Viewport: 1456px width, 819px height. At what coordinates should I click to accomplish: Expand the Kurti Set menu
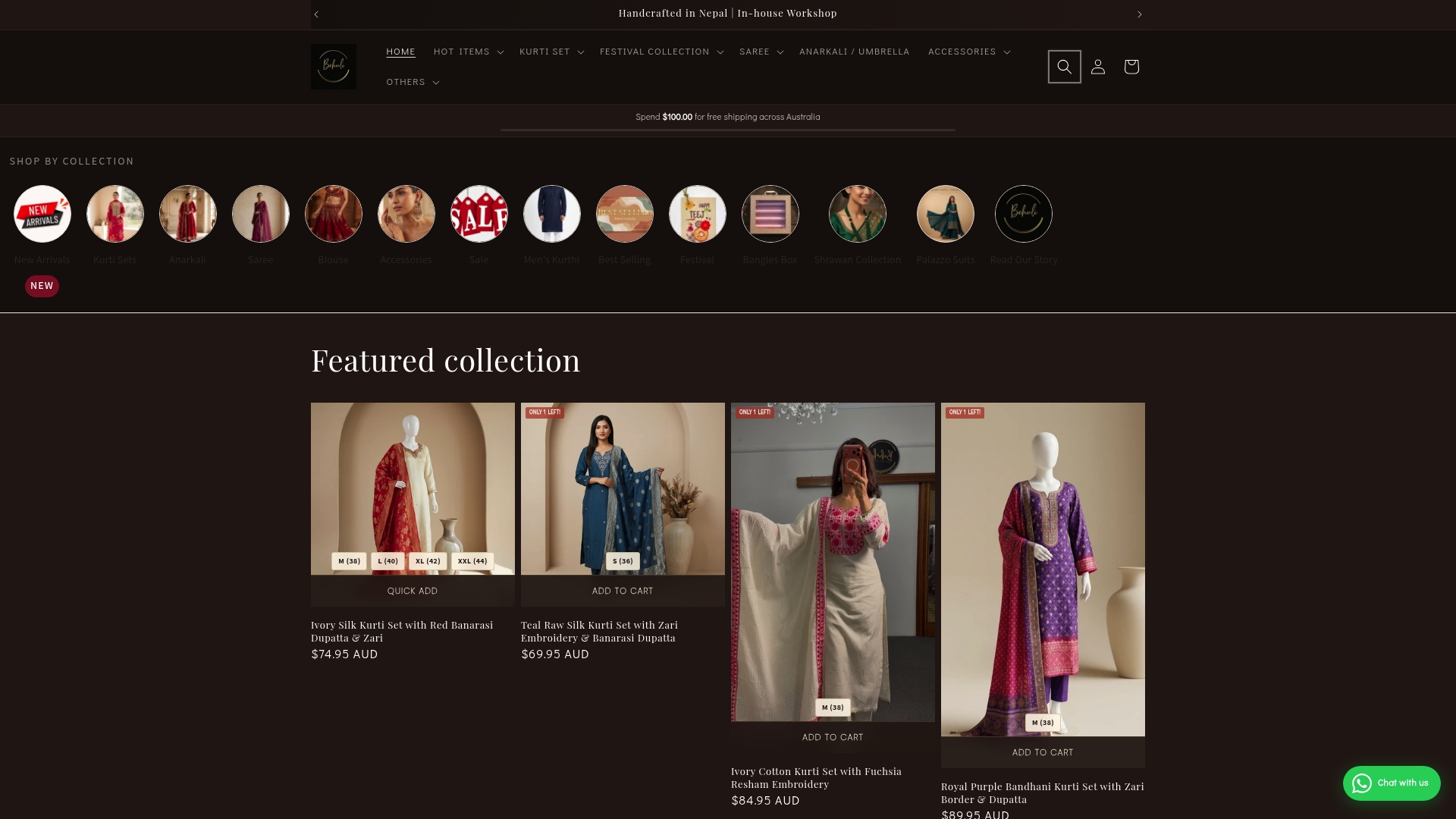[x=551, y=52]
